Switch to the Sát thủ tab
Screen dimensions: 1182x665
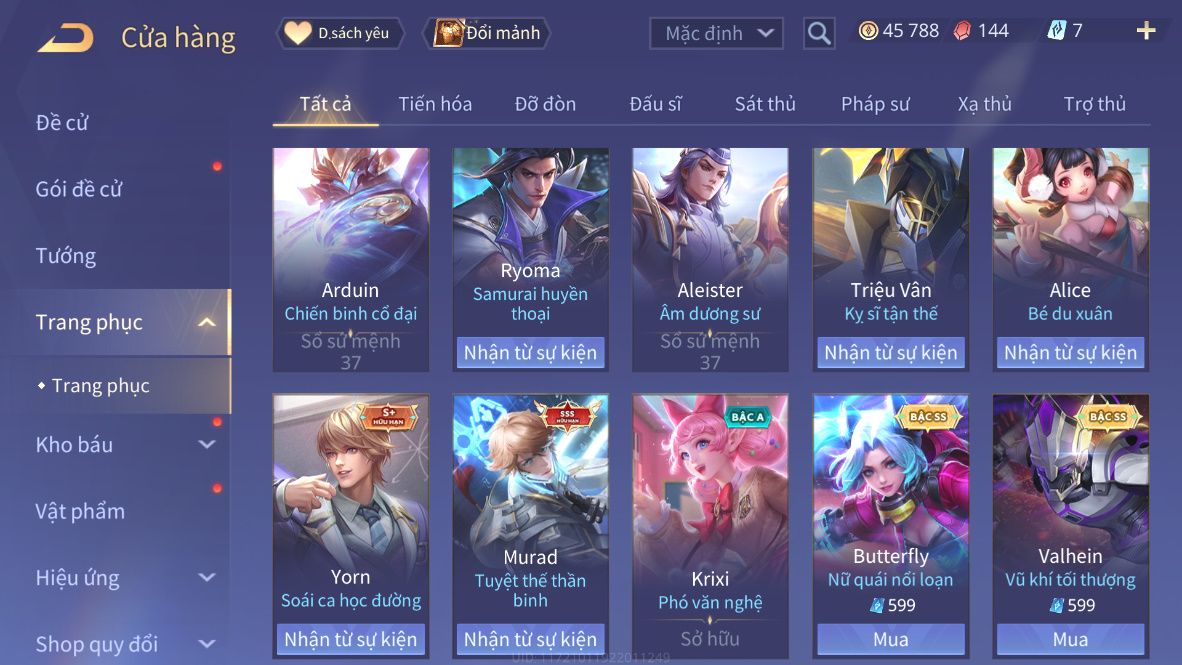click(x=765, y=104)
